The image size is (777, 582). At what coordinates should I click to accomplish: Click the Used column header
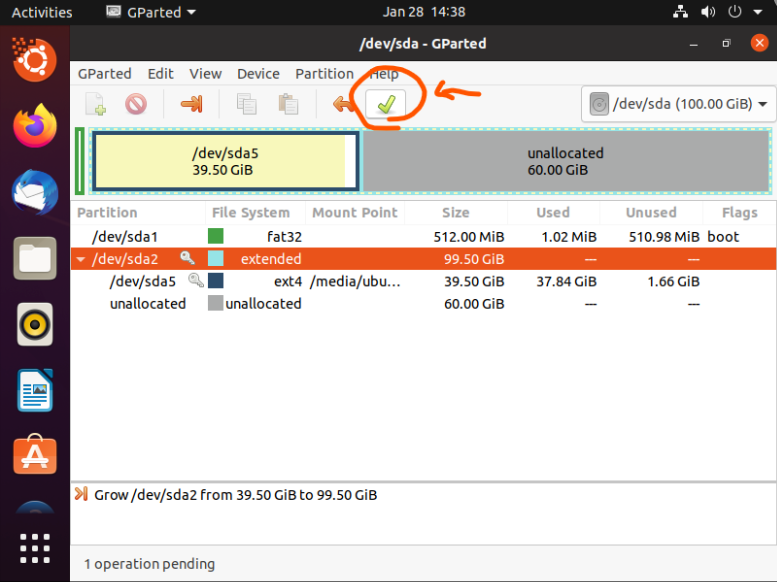point(553,213)
